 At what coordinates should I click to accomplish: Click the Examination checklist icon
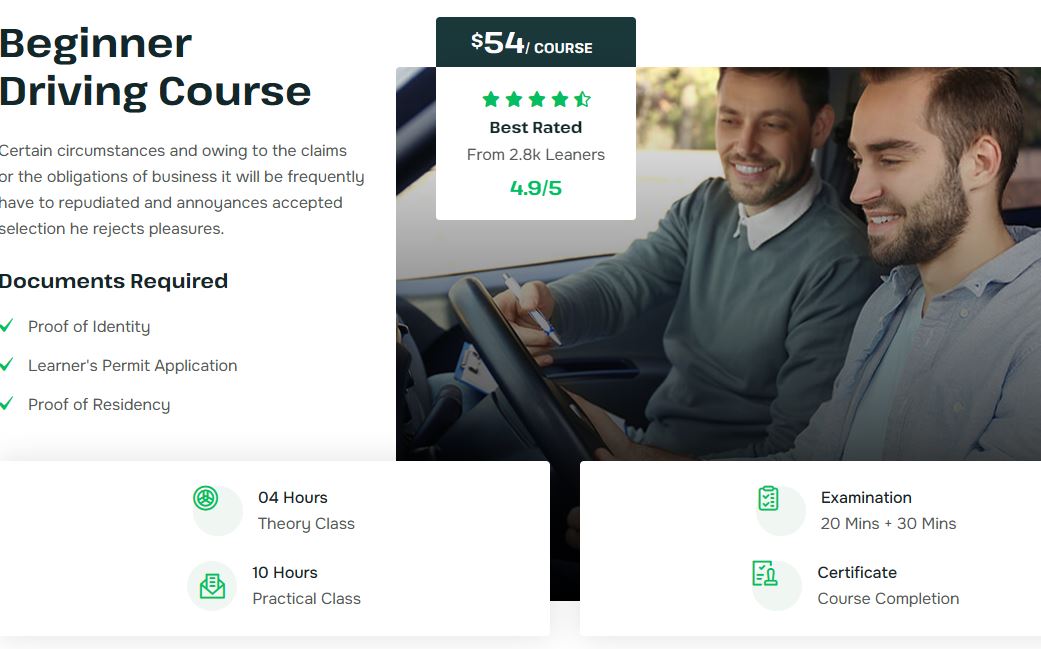[x=768, y=498]
